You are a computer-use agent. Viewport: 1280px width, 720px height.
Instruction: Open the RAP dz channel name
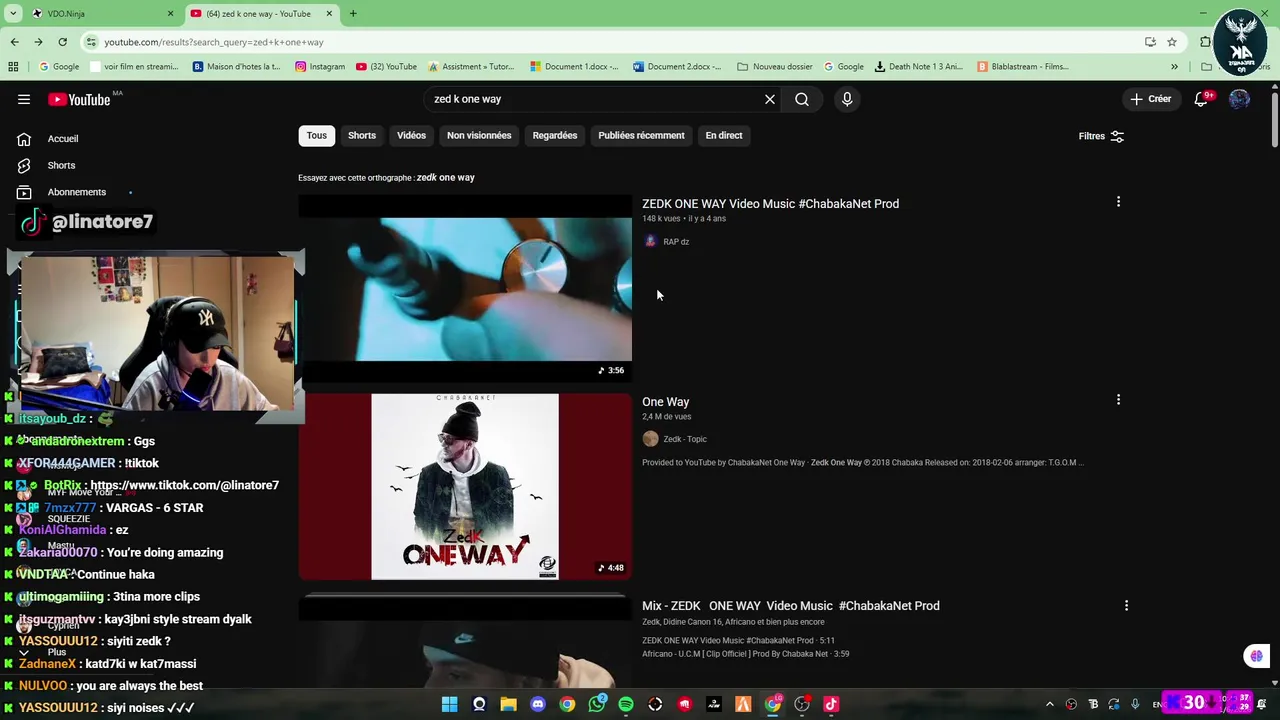tap(676, 241)
